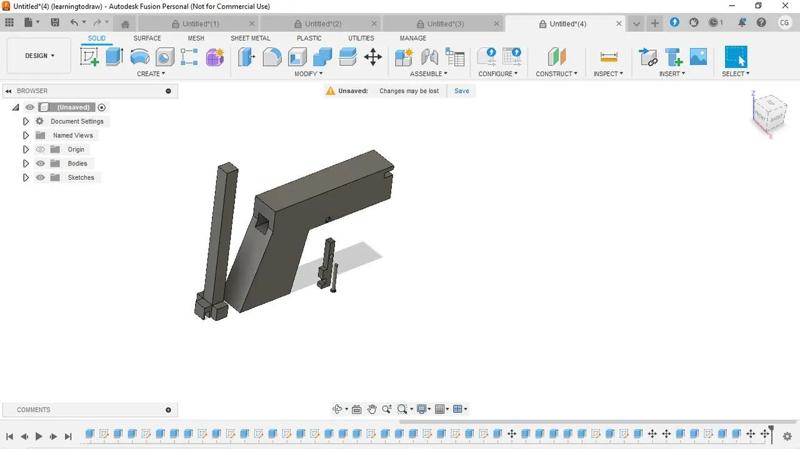Viewport: 800px width, 449px height.
Task: Jump to timeline beginning
Action: [x=10, y=437]
